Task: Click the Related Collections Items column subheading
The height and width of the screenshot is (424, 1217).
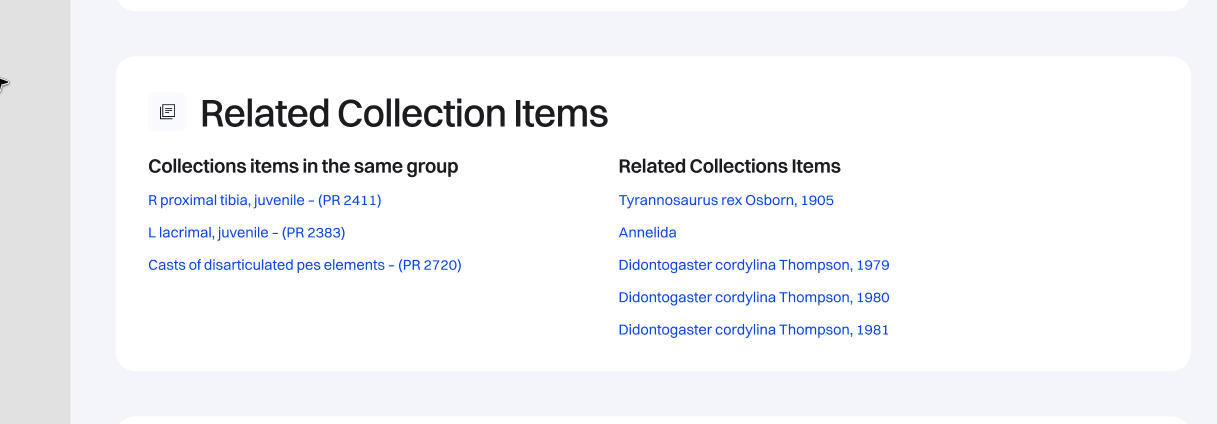Action: [x=729, y=167]
